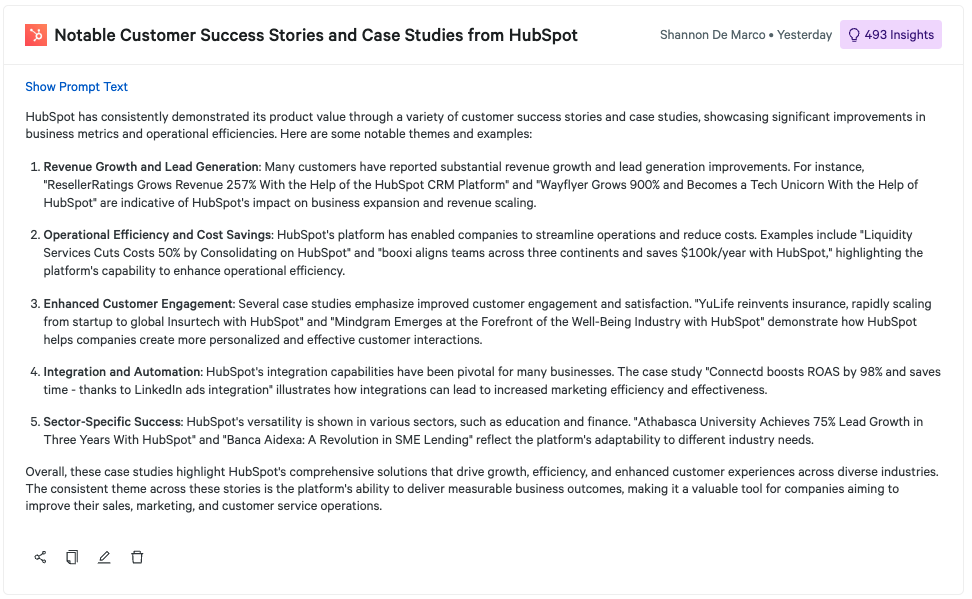Click the Notable Customer Success Stories title
The height and width of the screenshot is (599, 972).
pyautogui.click(x=316, y=35)
